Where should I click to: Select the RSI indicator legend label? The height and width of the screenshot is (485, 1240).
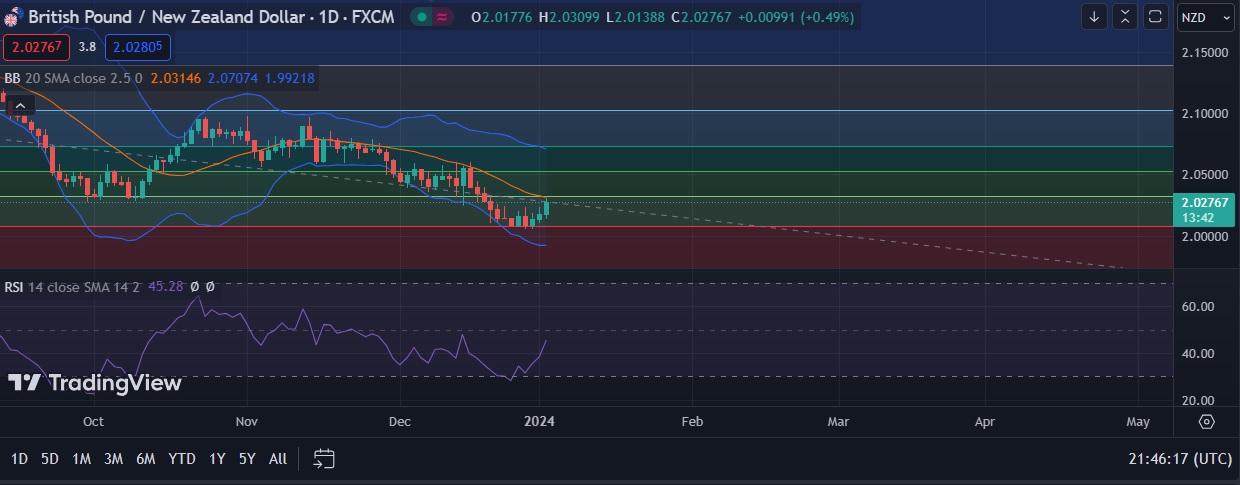[x=14, y=286]
